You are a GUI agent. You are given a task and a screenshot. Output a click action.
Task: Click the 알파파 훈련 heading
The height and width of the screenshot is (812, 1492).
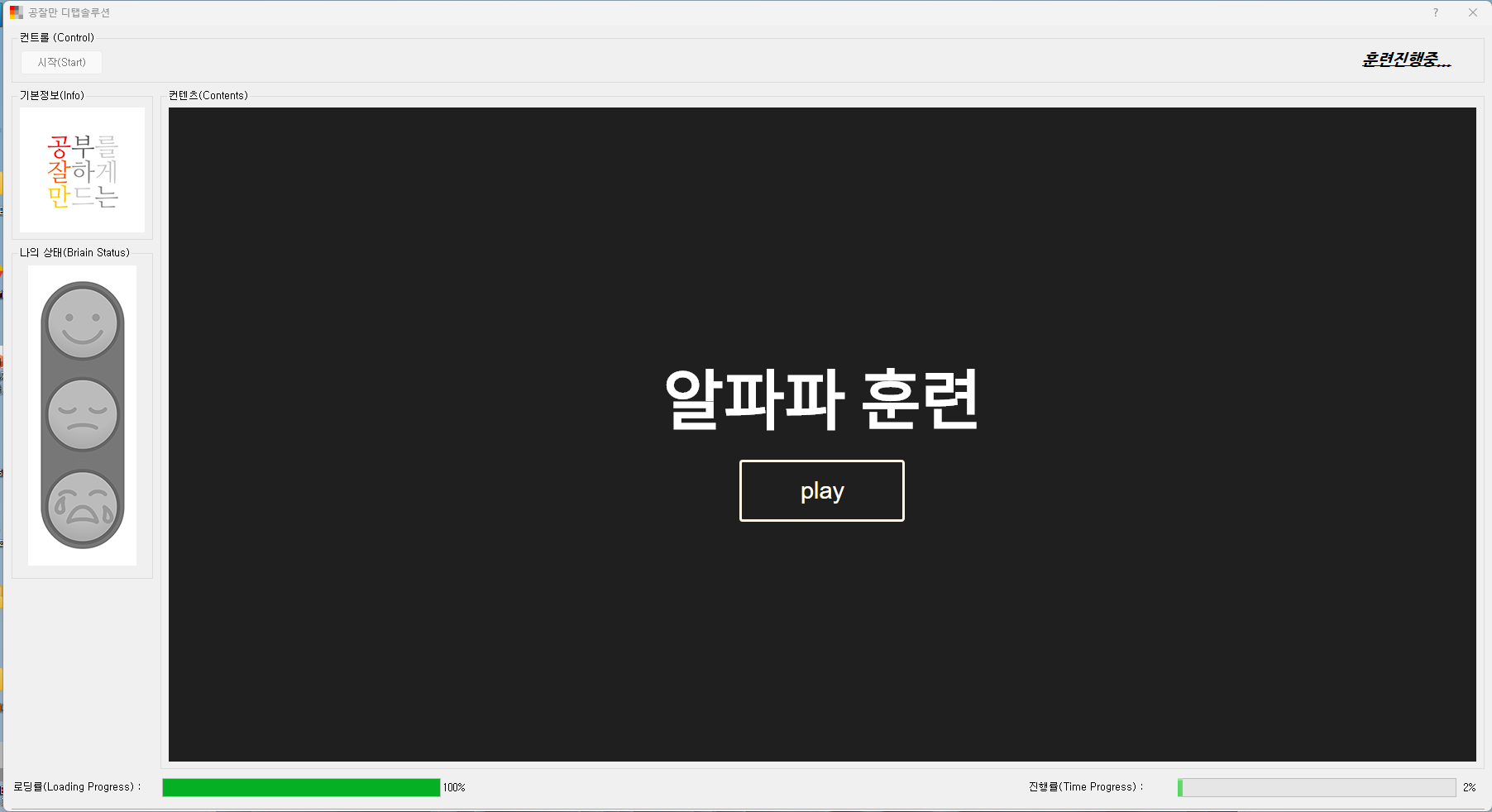coord(821,399)
